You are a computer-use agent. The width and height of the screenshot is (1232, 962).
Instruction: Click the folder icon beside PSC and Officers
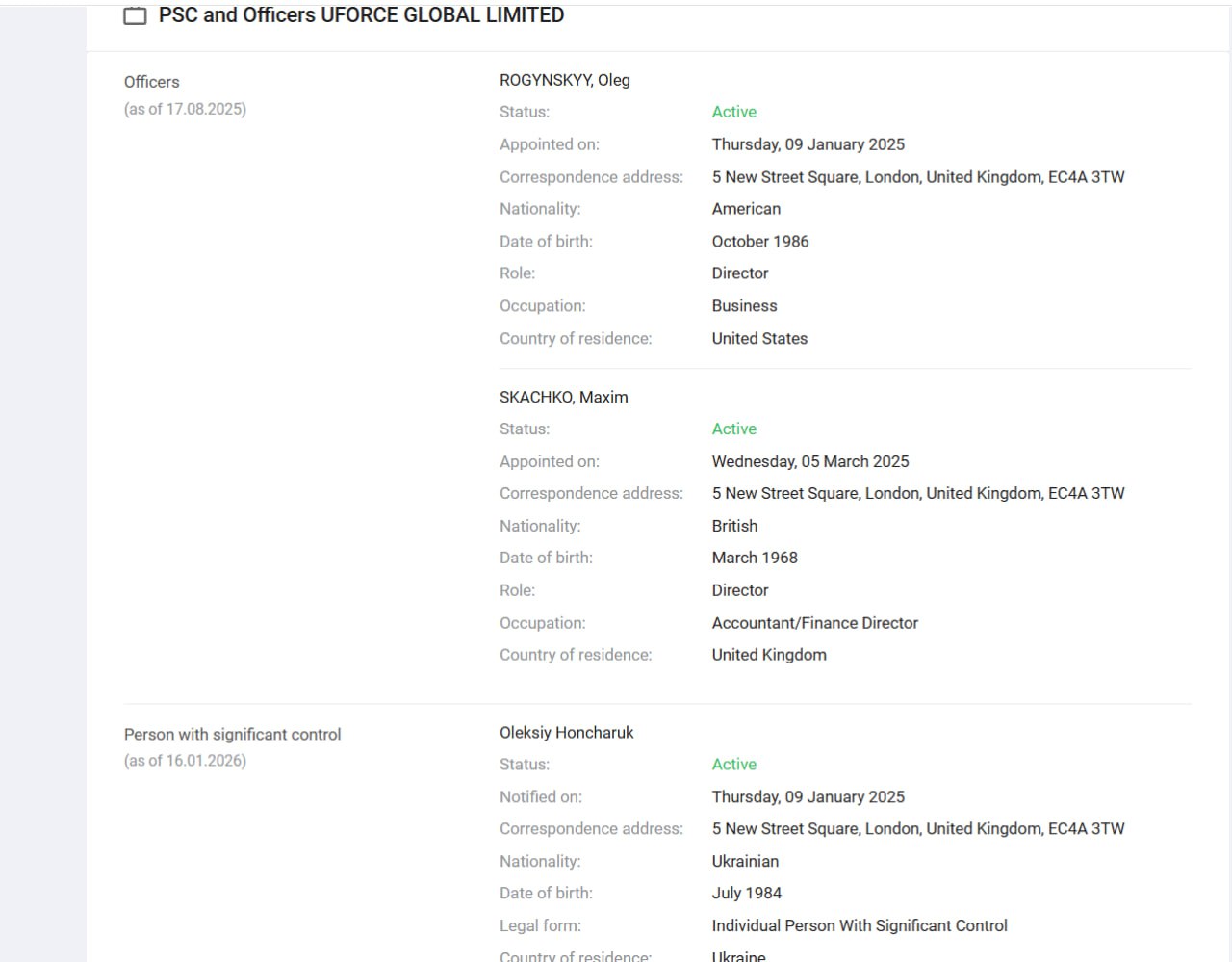pyautogui.click(x=136, y=15)
